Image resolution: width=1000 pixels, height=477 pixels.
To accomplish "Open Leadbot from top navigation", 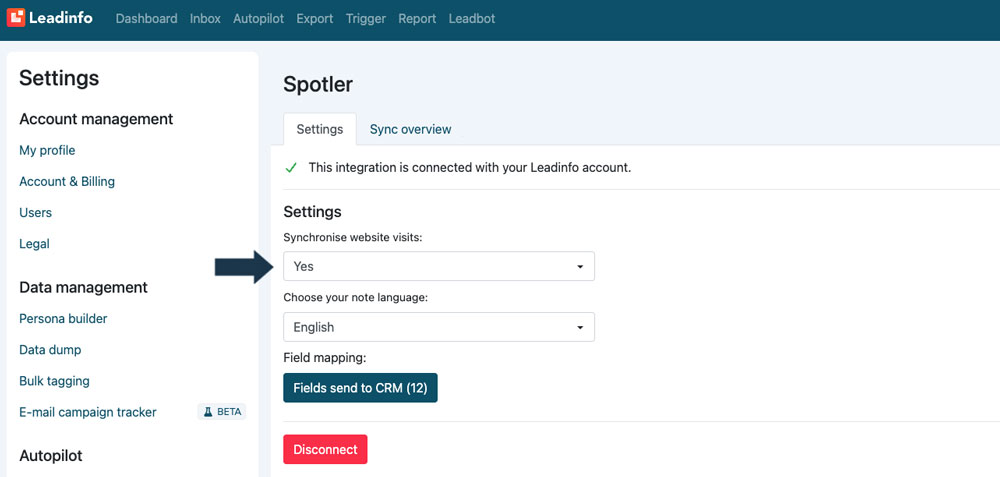I will 472,18.
